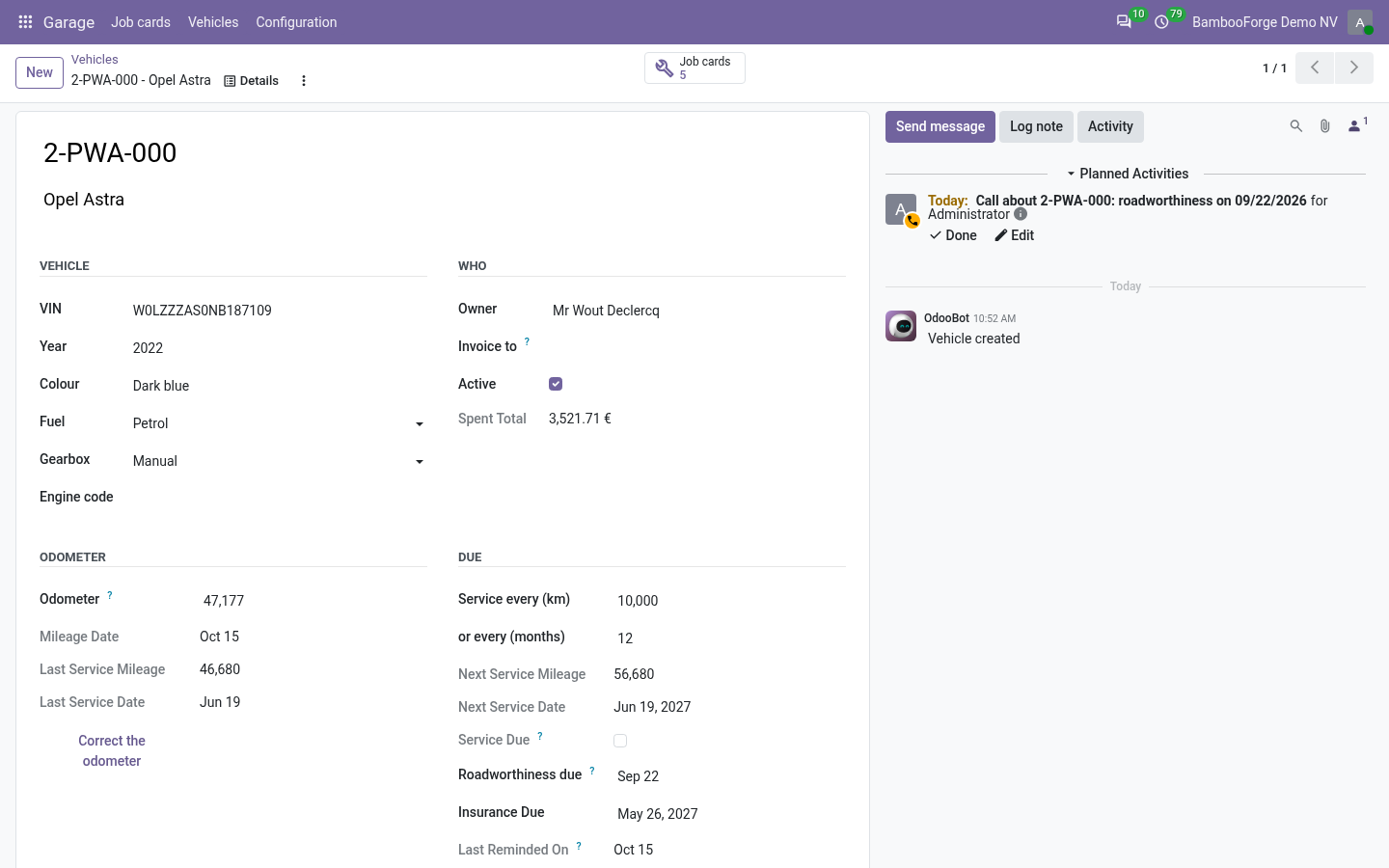Search messages in the chatter
The image size is (1389, 868).
click(x=1296, y=126)
